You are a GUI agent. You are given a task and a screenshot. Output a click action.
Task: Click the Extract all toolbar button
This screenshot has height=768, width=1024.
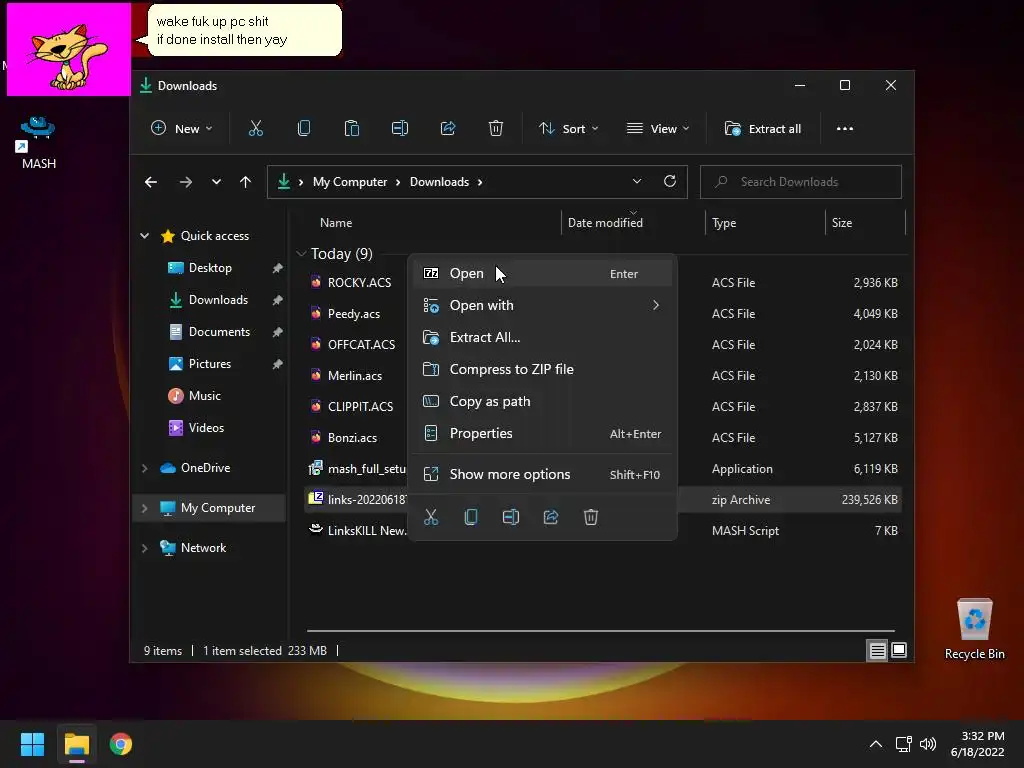click(763, 129)
